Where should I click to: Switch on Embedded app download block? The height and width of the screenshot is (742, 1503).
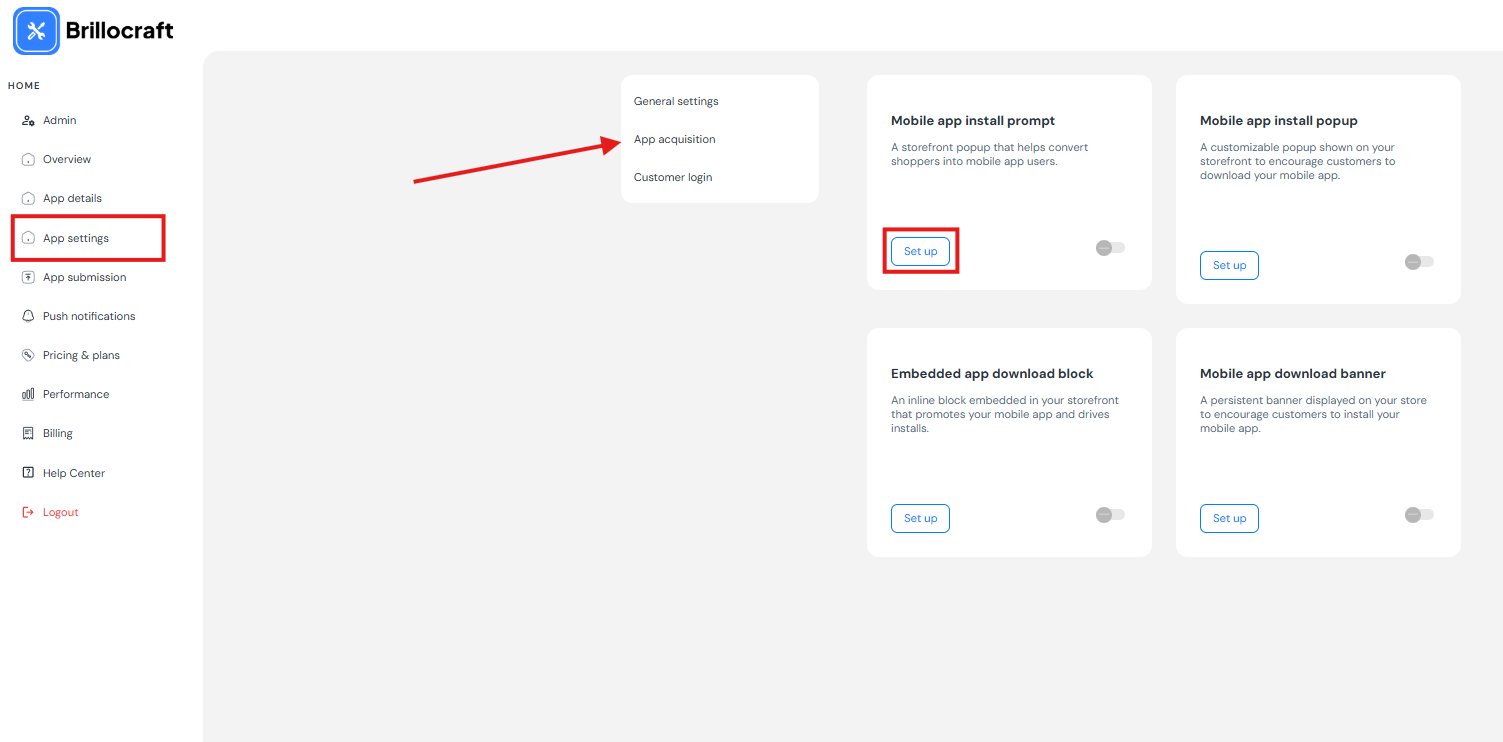pyautogui.click(x=1110, y=515)
